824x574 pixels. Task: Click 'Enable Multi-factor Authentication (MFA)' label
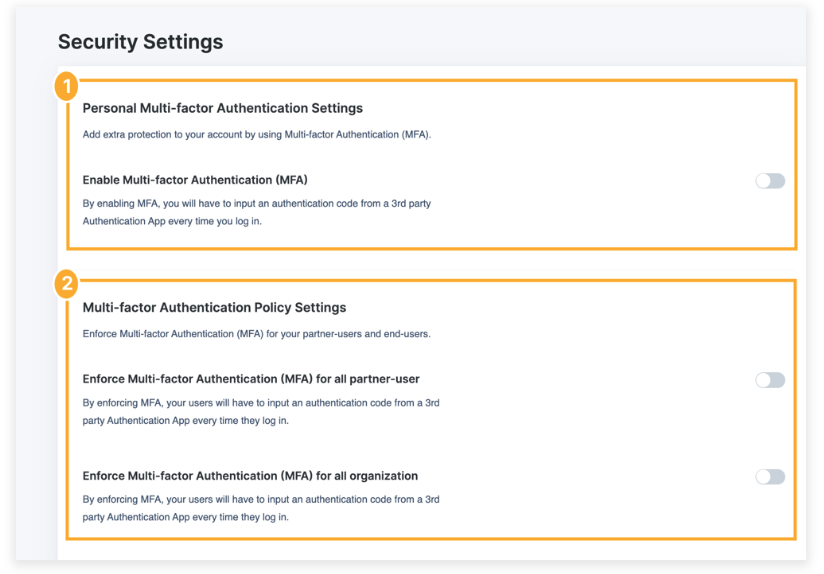[x=195, y=180]
